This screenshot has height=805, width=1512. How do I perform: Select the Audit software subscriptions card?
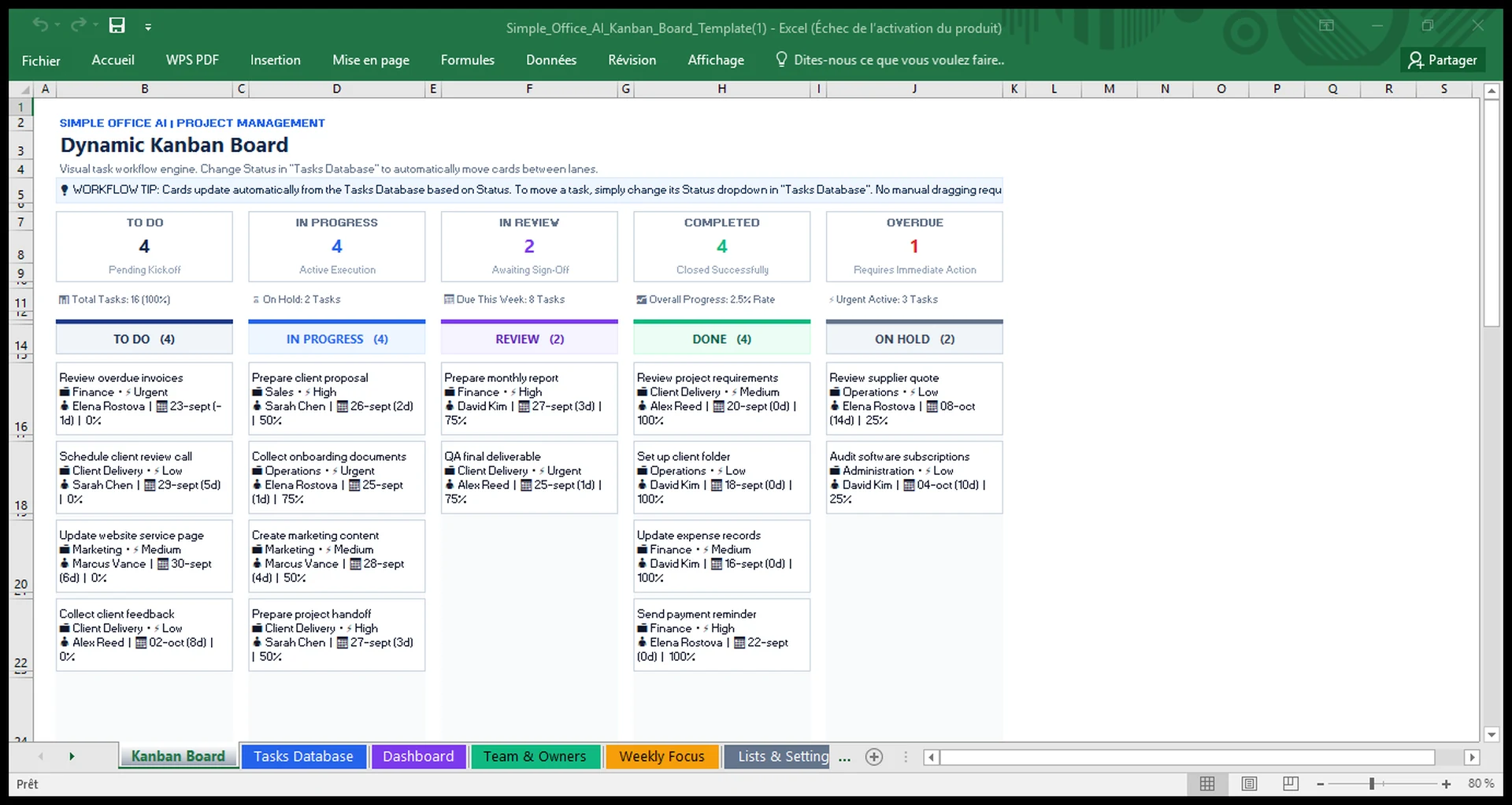coord(914,477)
